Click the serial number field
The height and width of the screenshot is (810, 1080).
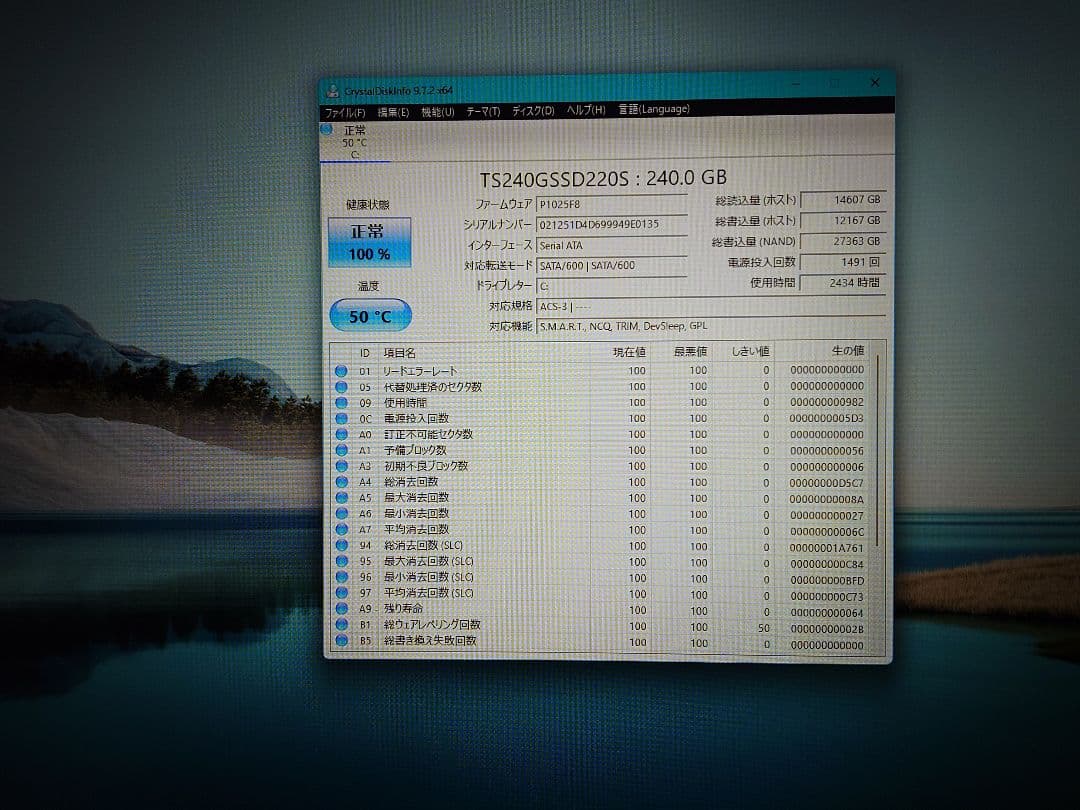click(610, 226)
